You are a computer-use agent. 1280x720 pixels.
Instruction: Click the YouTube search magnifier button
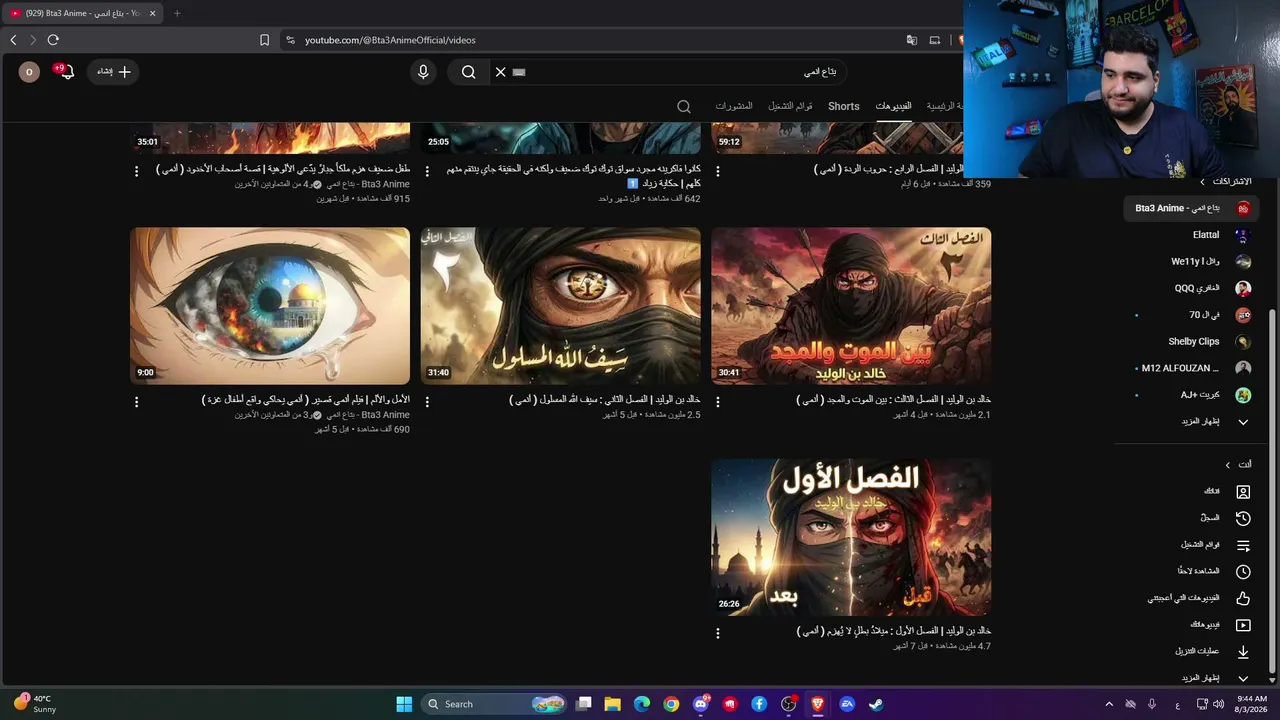(468, 72)
